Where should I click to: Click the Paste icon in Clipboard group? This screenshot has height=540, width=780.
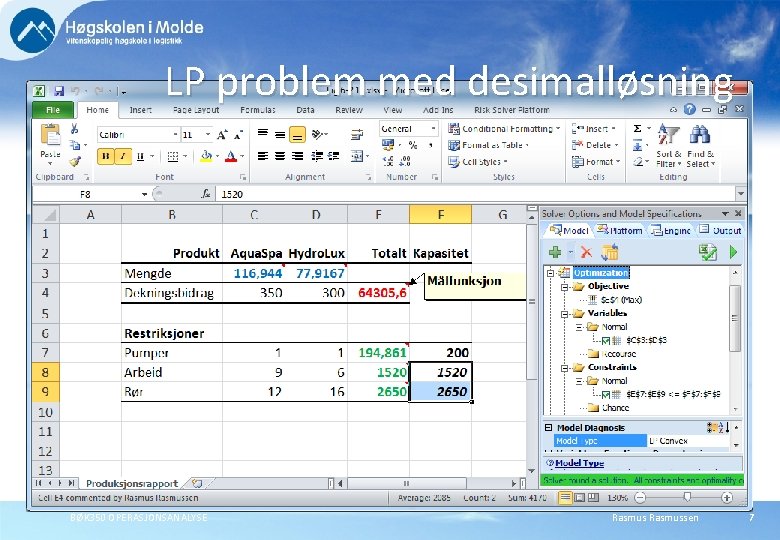(50, 135)
